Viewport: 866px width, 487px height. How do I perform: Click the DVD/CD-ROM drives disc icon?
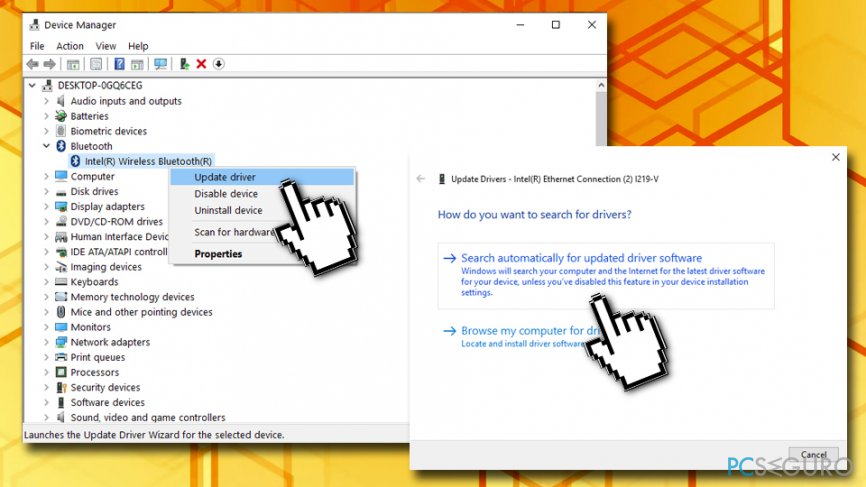(x=61, y=221)
